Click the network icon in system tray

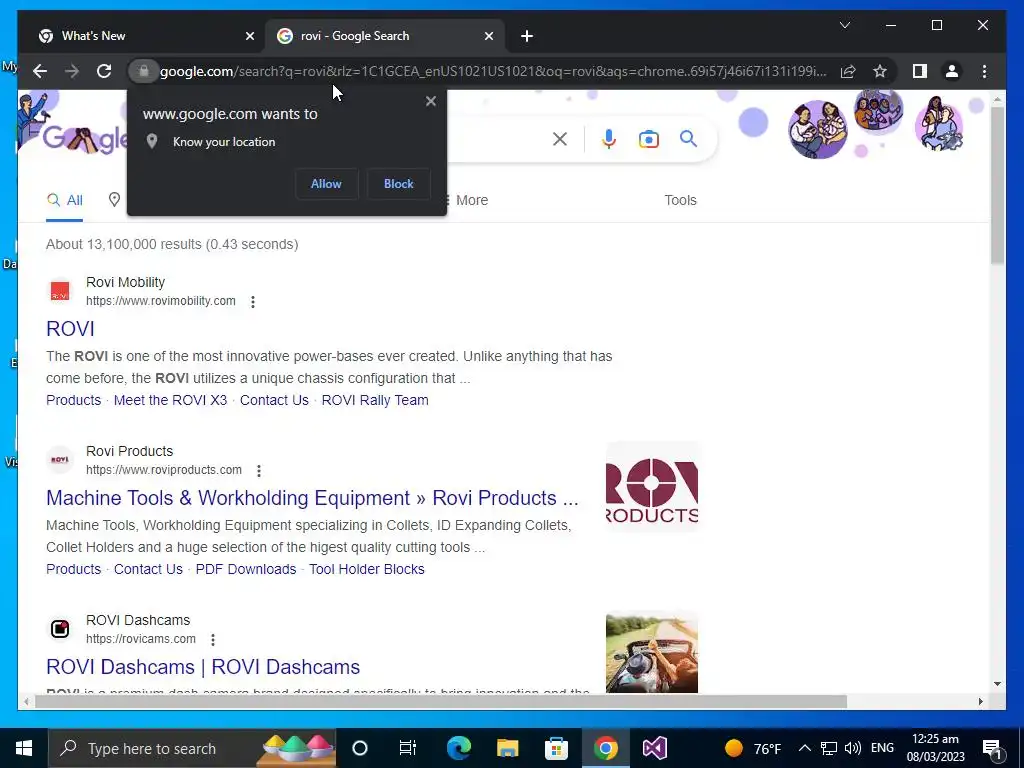coord(829,748)
